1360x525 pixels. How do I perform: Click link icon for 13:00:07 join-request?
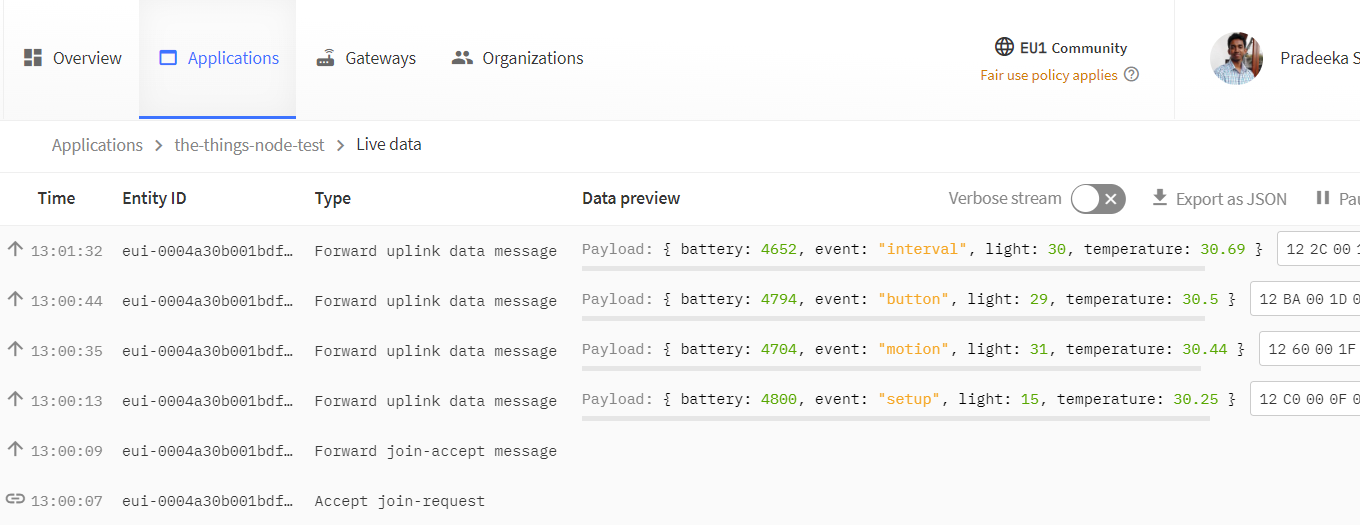pos(15,499)
